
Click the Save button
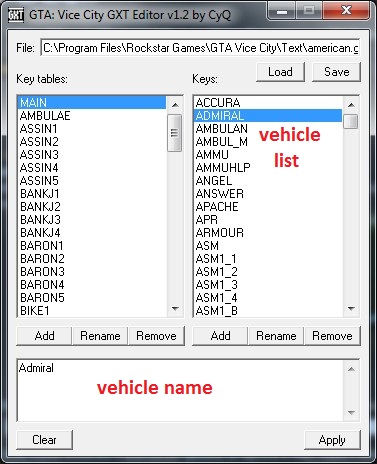tap(336, 72)
